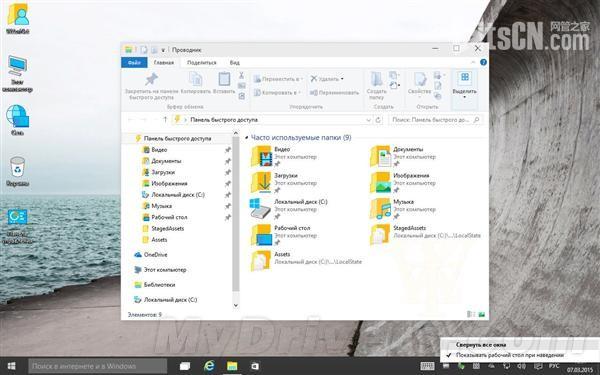
Task: Click the Up arrow navigation button
Action: [165, 120]
